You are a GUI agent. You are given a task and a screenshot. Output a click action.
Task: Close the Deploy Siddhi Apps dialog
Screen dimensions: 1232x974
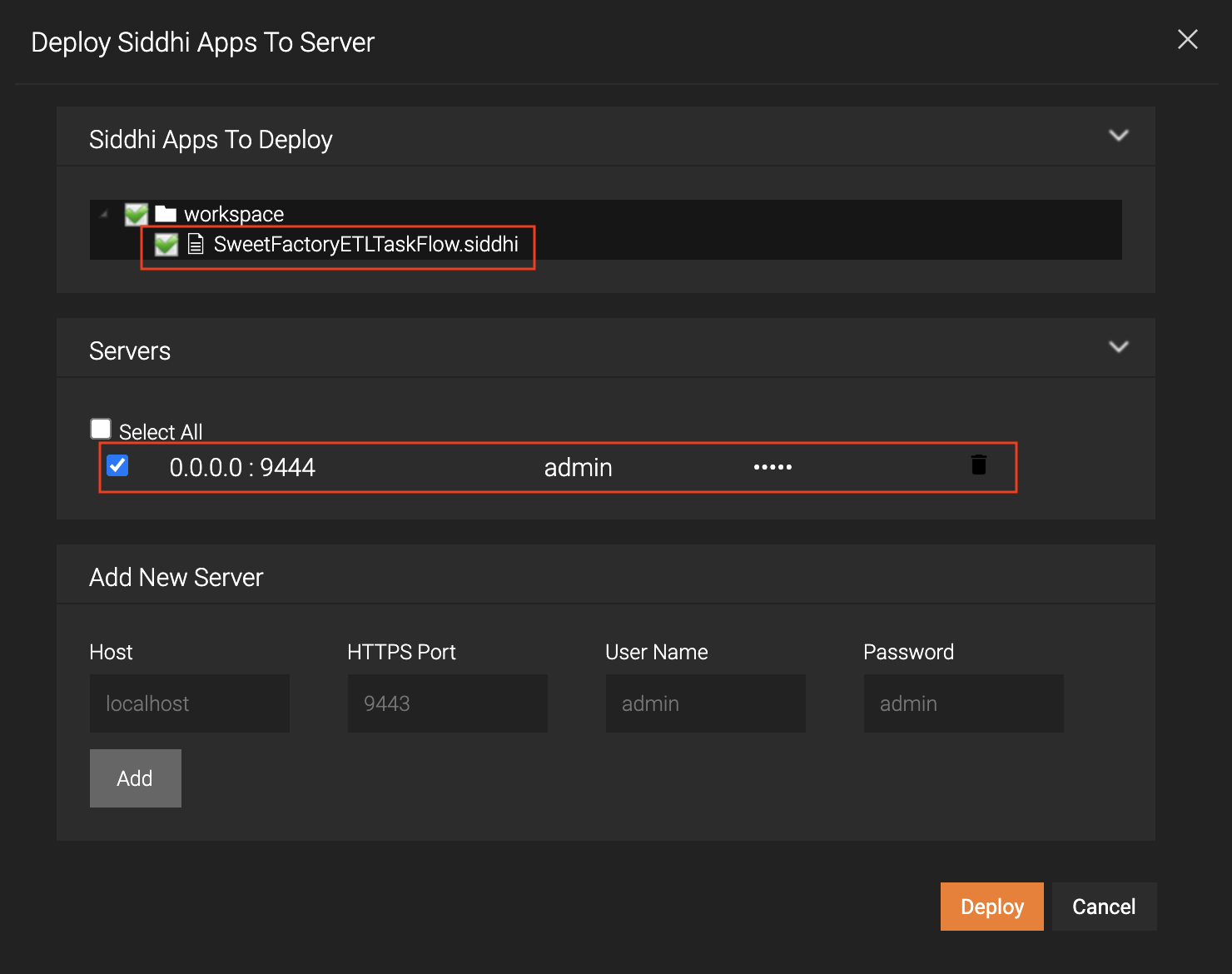point(1188,39)
